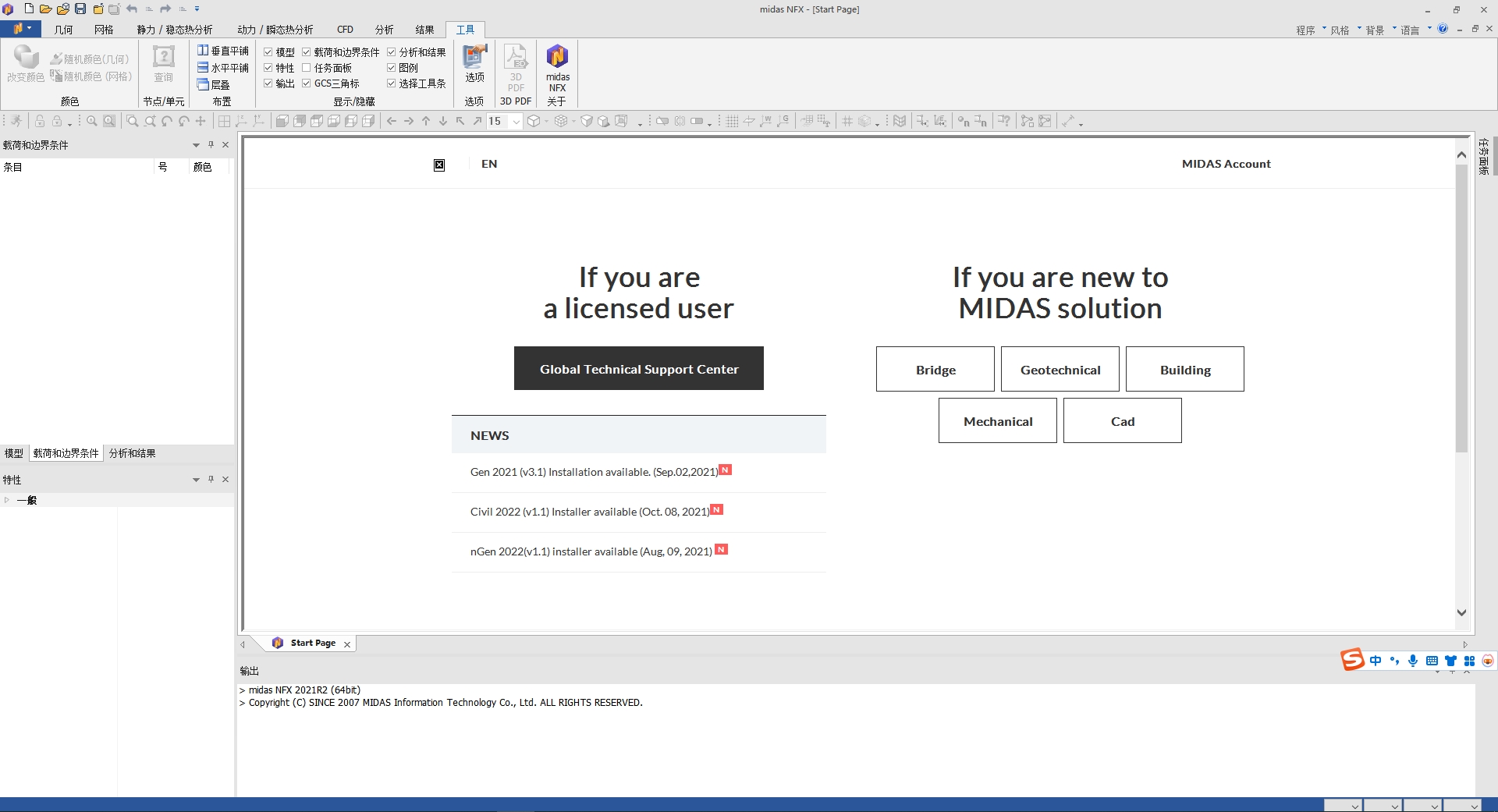
Task: Click the pan (cross arrows) toolbar icon
Action: point(201,121)
